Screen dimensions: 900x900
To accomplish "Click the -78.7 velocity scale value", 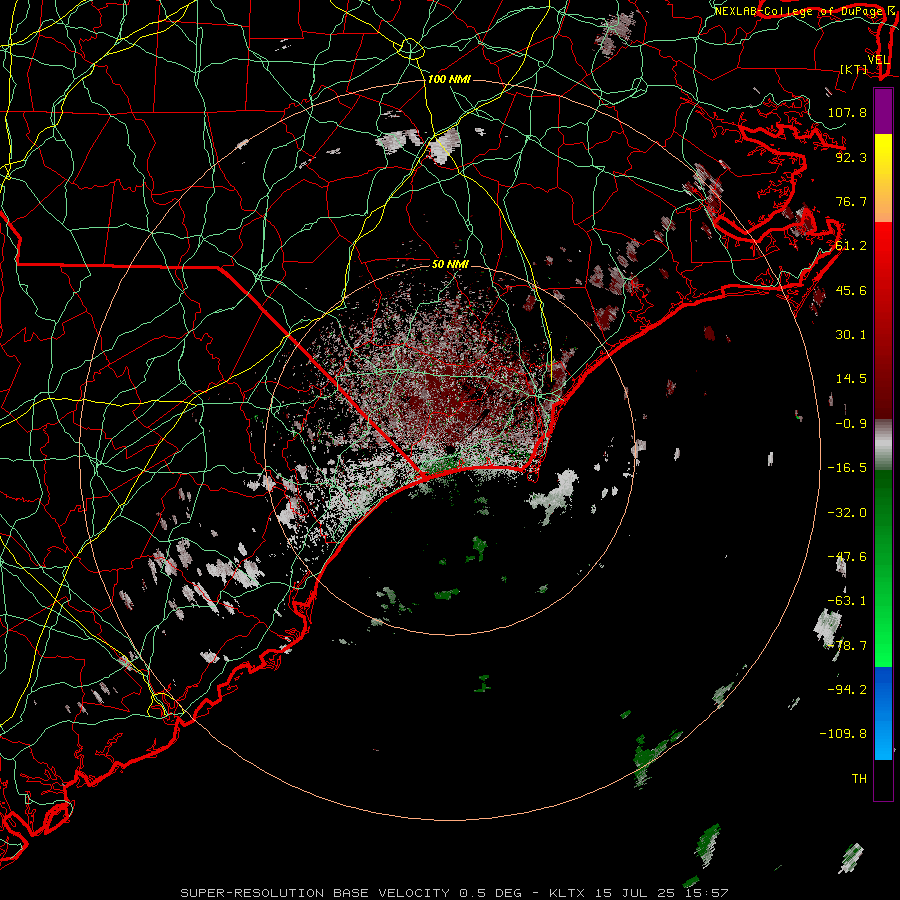I will pos(847,646).
